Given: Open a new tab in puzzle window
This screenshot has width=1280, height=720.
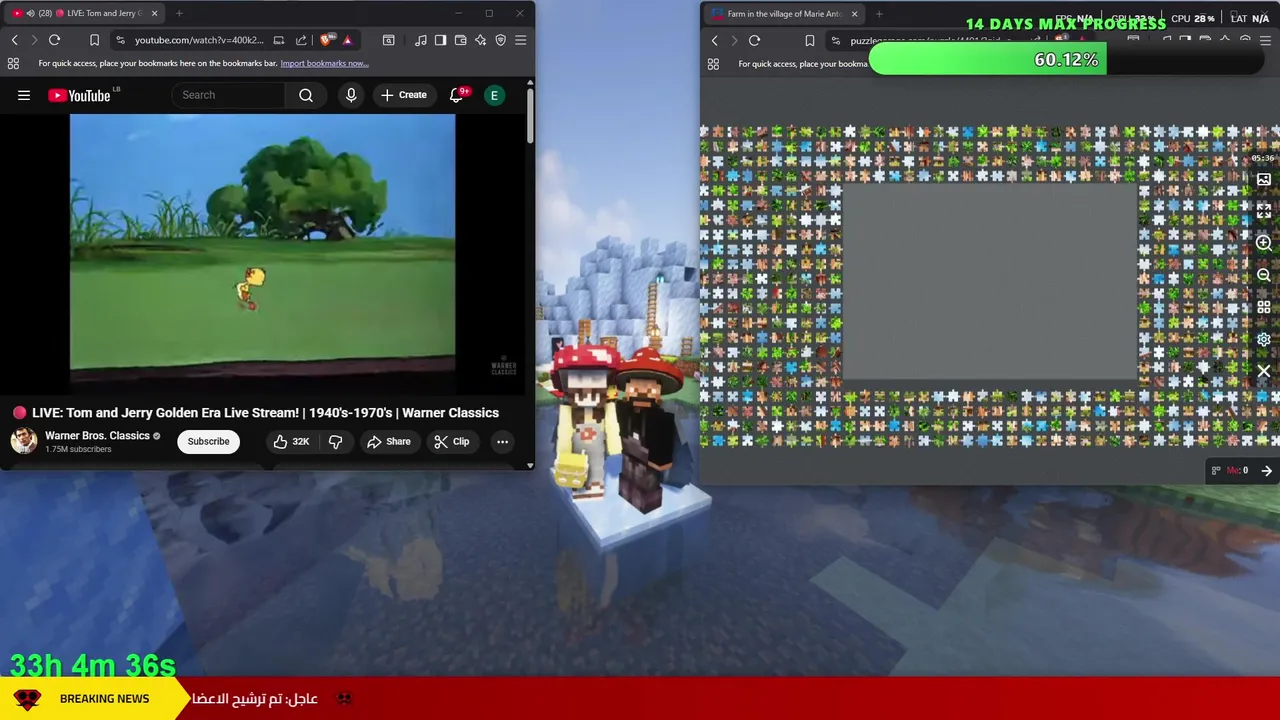Looking at the screenshot, I should click(x=879, y=14).
